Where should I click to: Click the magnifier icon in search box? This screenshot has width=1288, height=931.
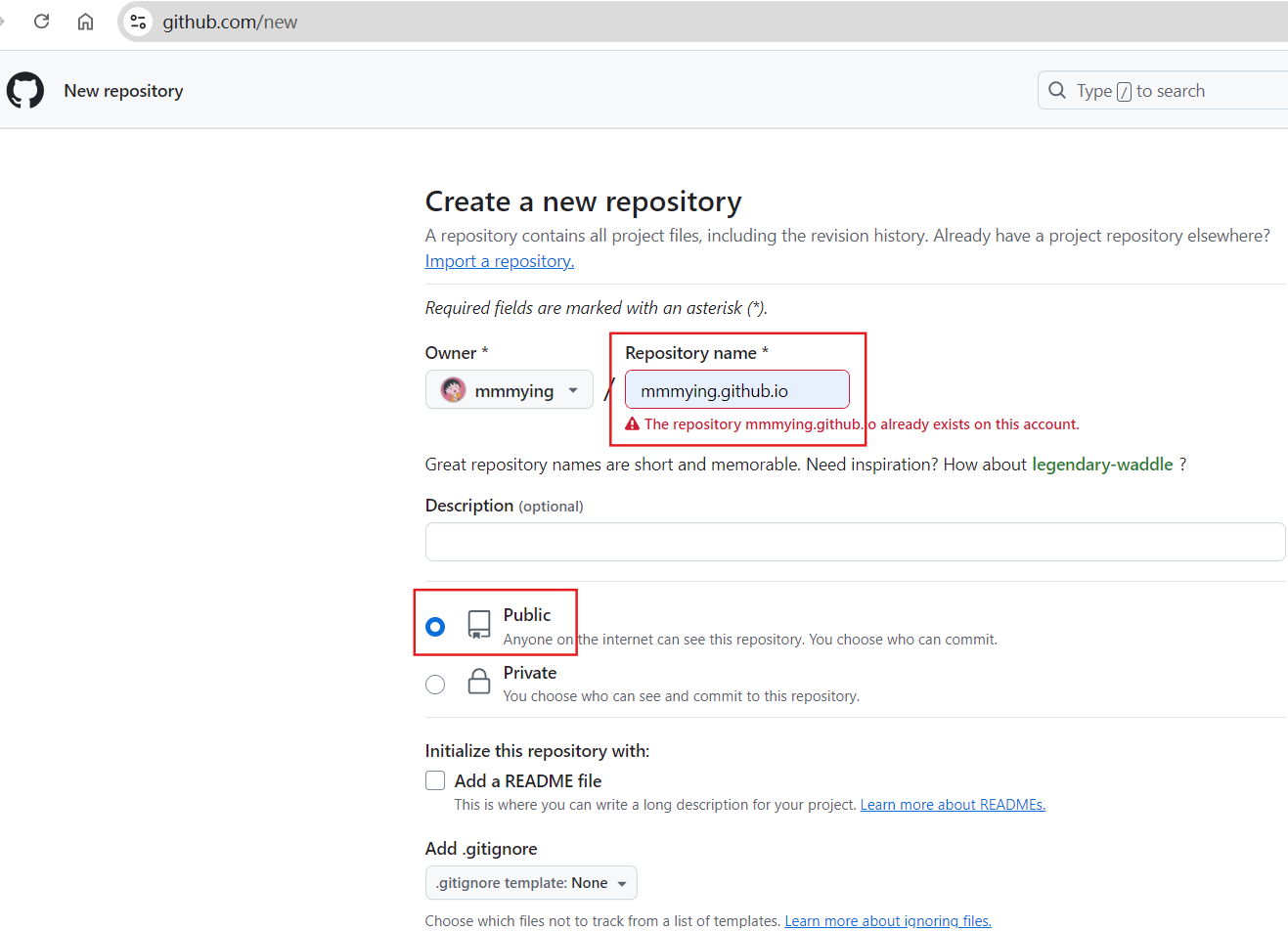coord(1057,91)
